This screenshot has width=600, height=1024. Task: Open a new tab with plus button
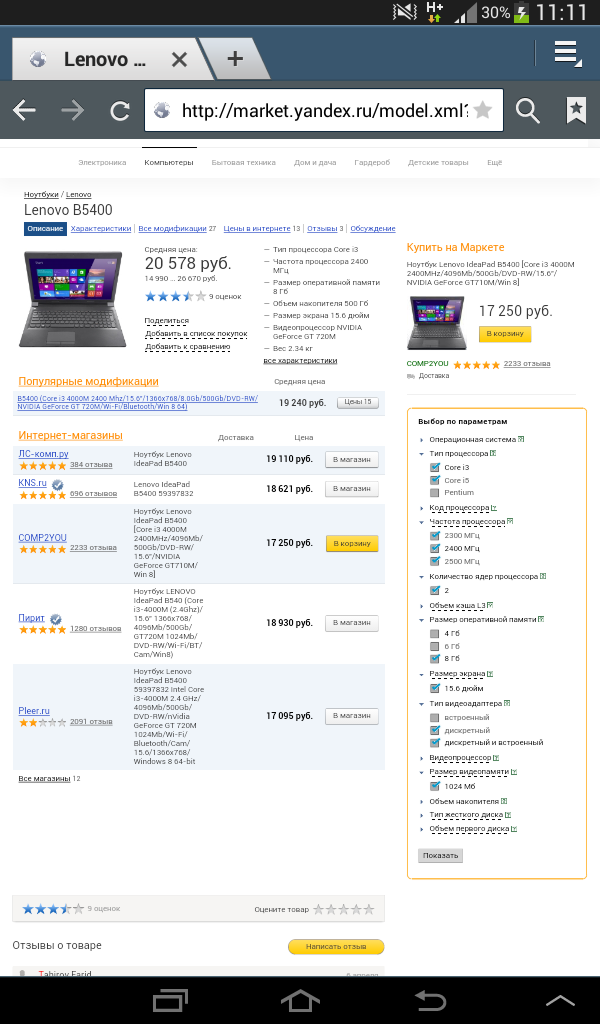[x=235, y=59]
